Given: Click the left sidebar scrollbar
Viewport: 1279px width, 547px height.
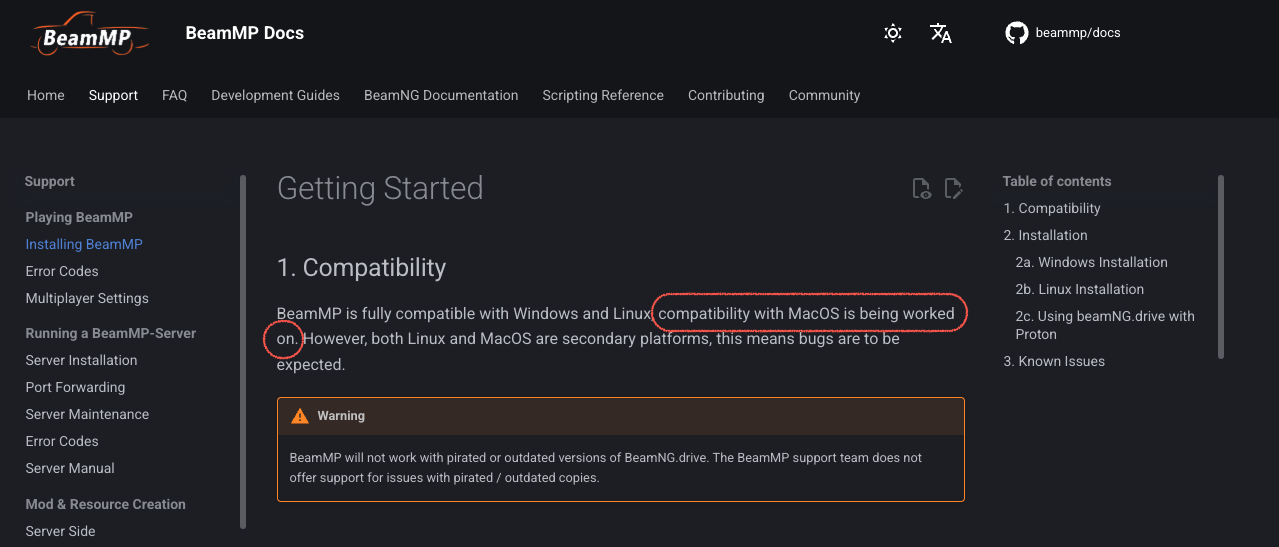Looking at the screenshot, I should pos(243,352).
